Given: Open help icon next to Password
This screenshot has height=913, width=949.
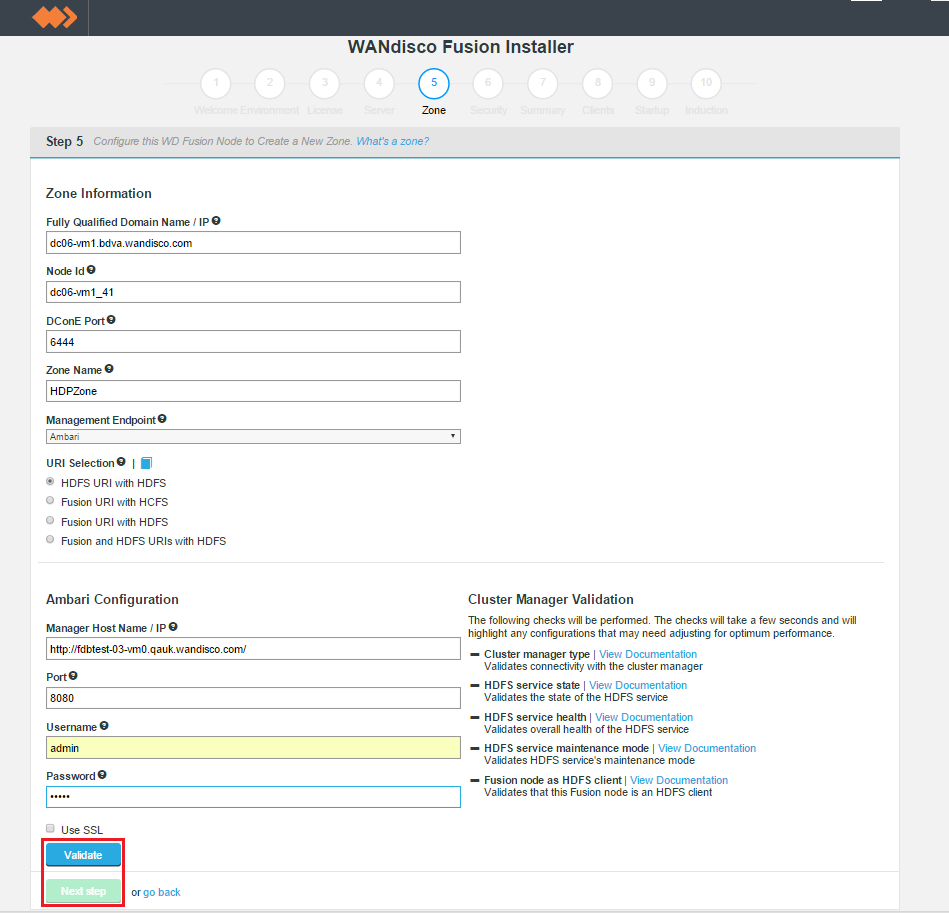Looking at the screenshot, I should 102,774.
